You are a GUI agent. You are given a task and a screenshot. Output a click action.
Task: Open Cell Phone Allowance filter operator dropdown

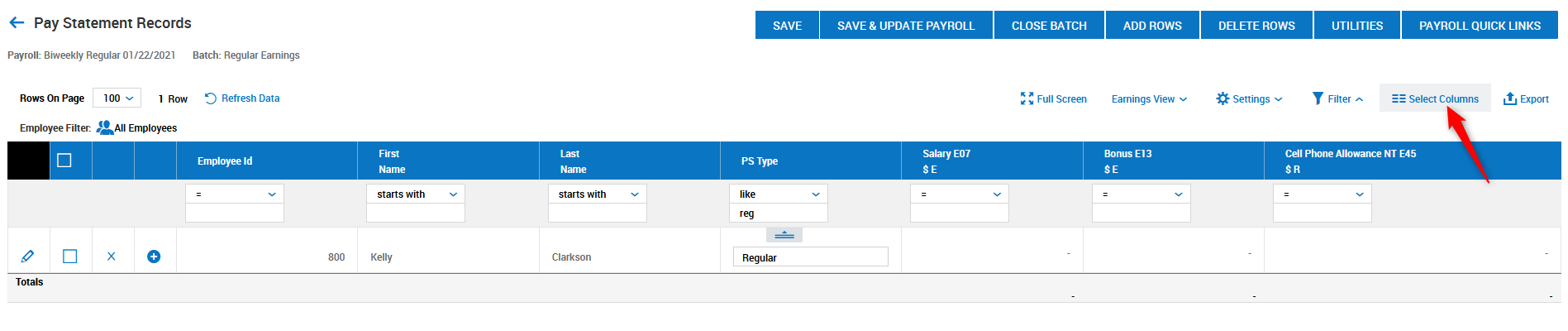(x=1323, y=194)
